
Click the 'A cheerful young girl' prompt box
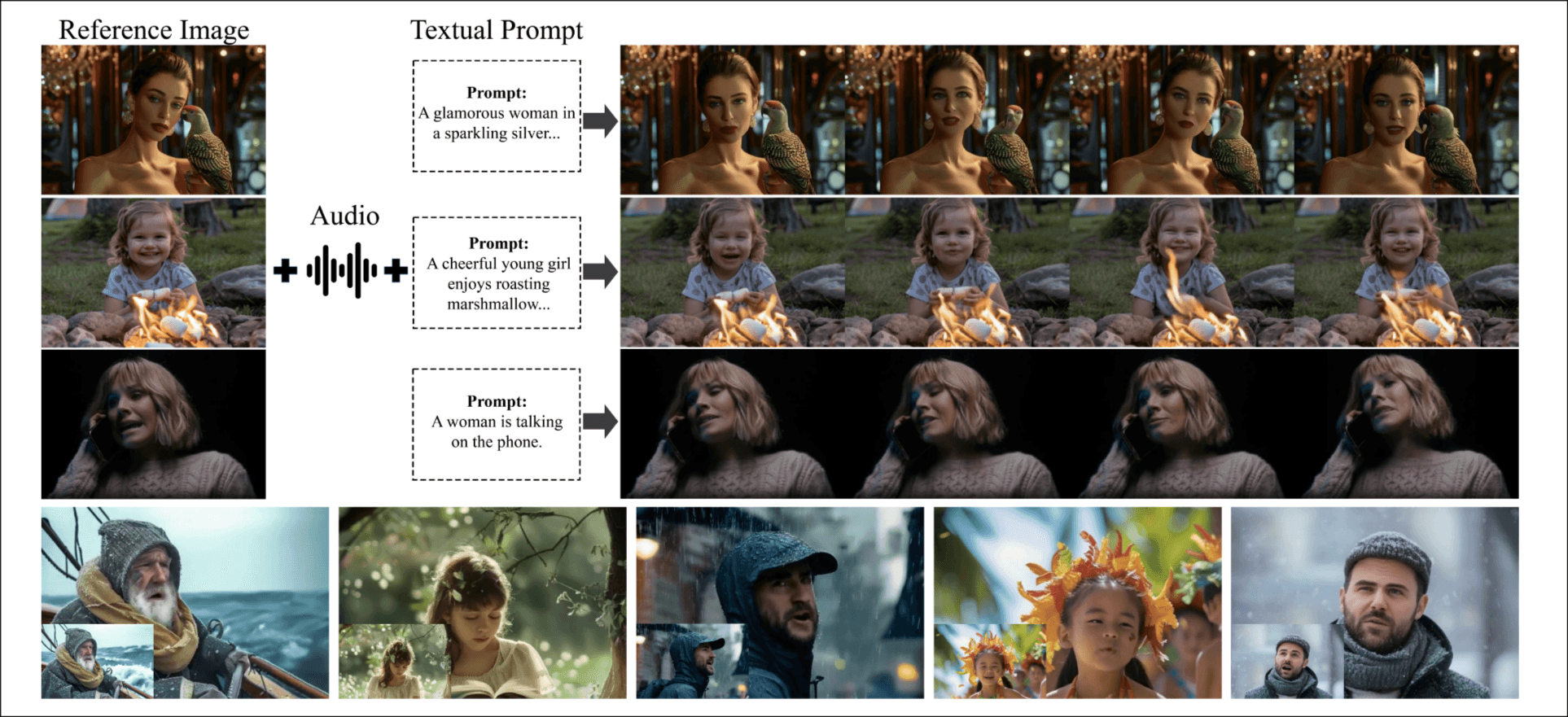point(497,273)
